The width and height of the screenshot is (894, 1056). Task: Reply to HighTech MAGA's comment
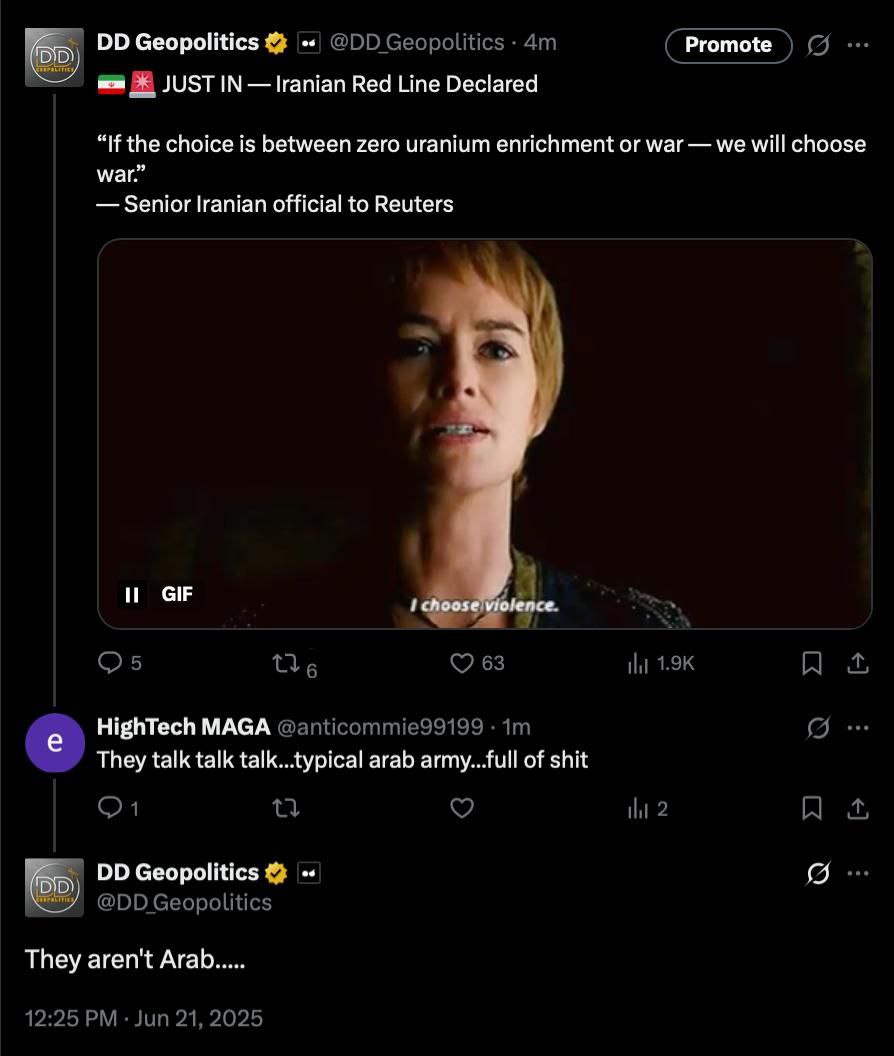click(109, 808)
